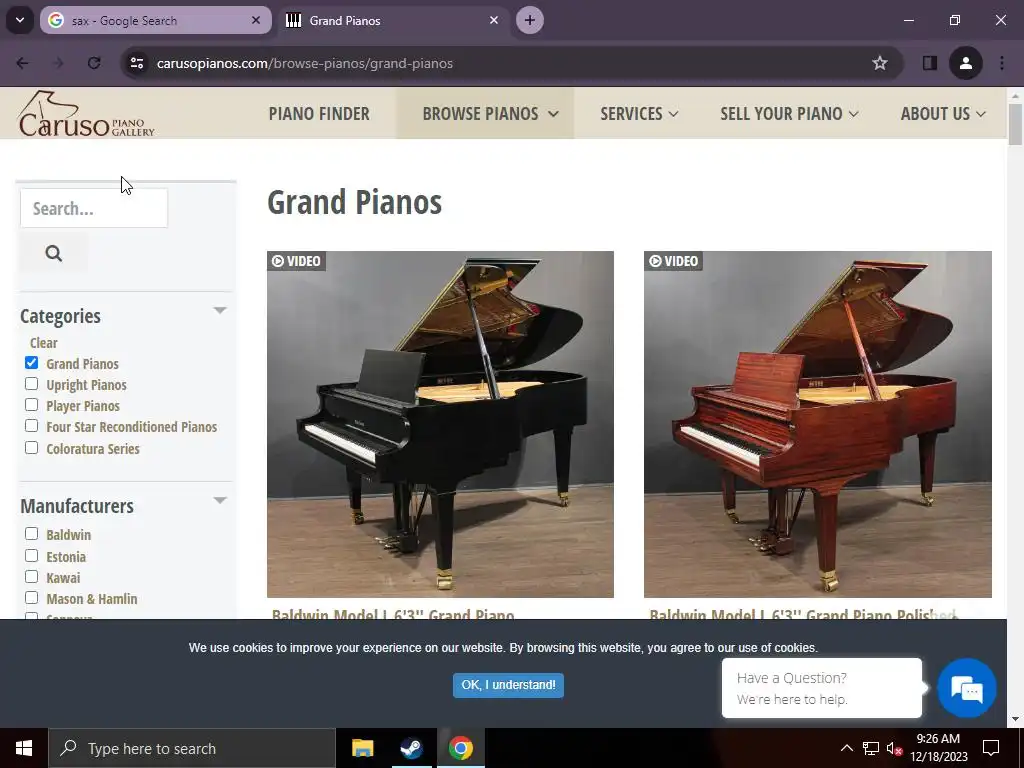Click the Grand Pianos category label
1024x768 pixels.
point(82,364)
